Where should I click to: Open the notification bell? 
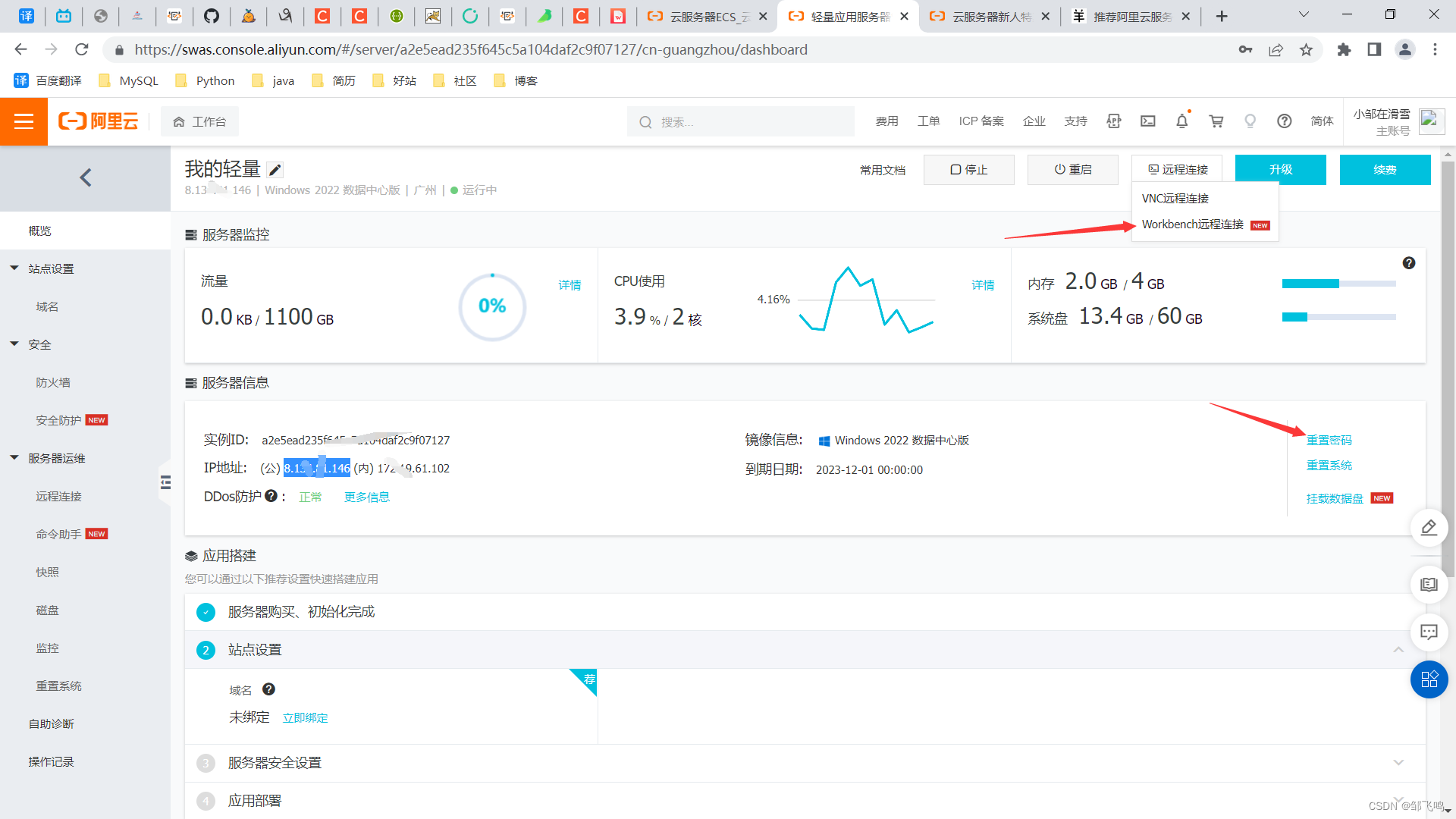[1181, 121]
